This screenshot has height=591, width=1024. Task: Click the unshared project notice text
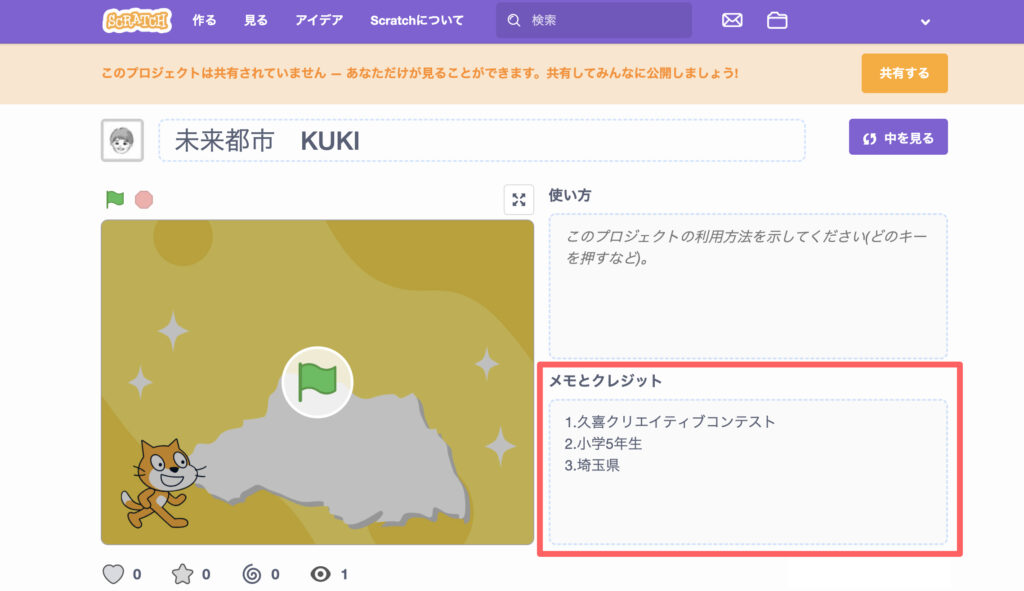click(x=419, y=73)
